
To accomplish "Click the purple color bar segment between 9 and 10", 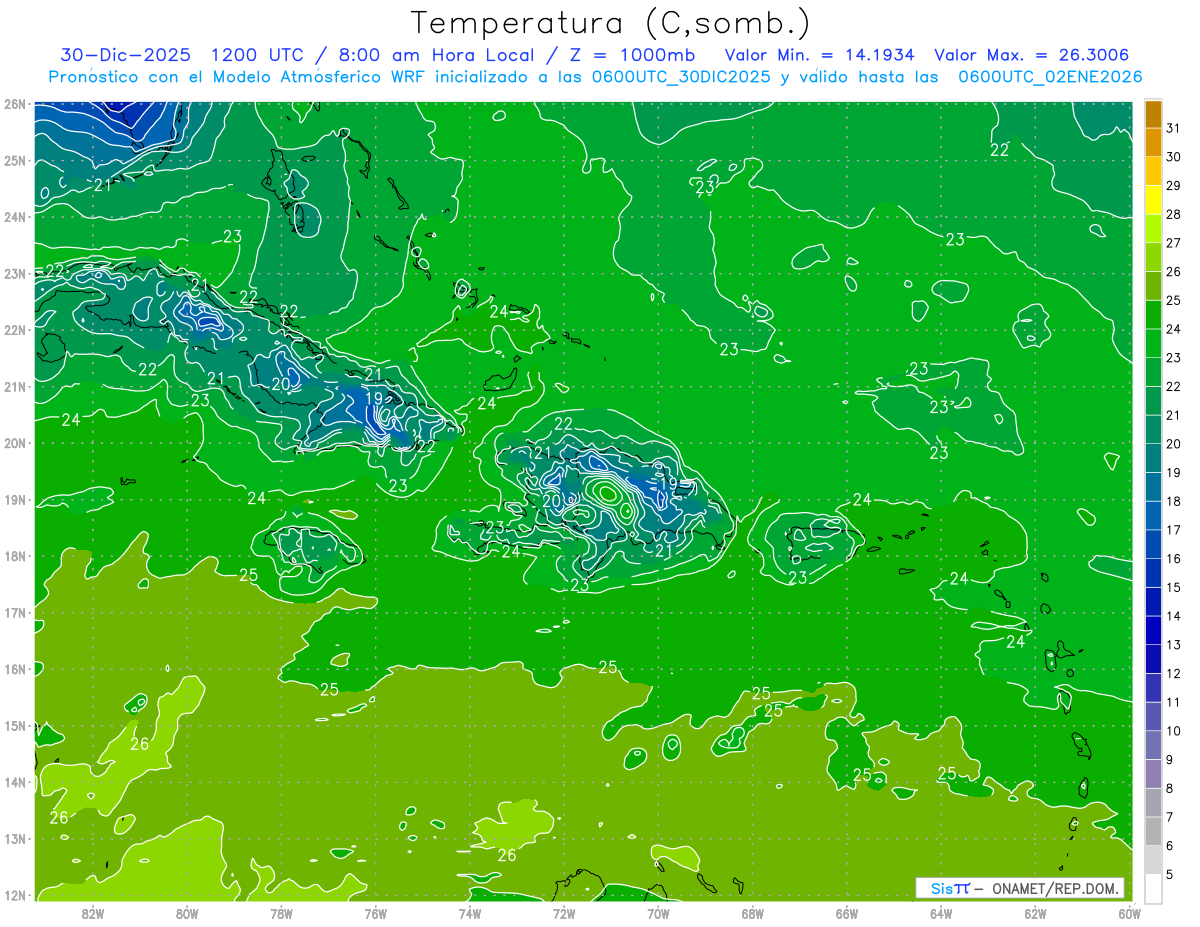I will point(1153,745).
